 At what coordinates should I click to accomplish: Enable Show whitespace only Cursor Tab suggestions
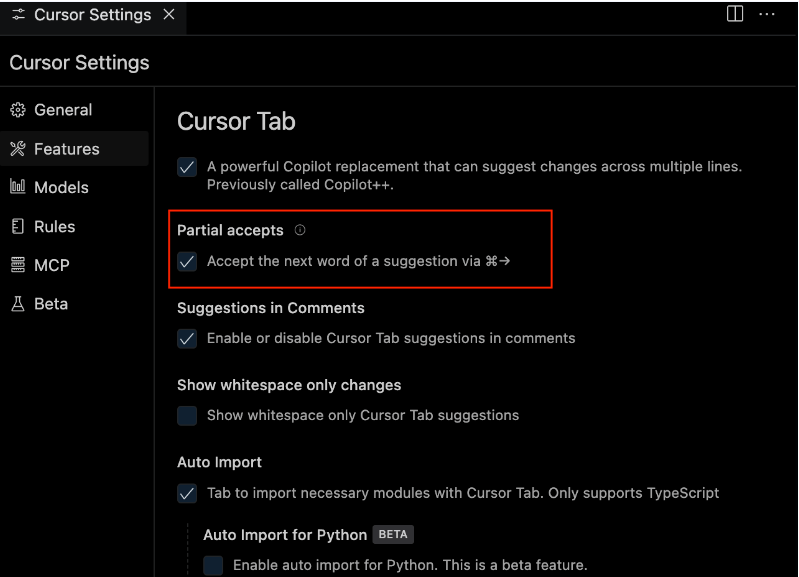click(x=187, y=415)
